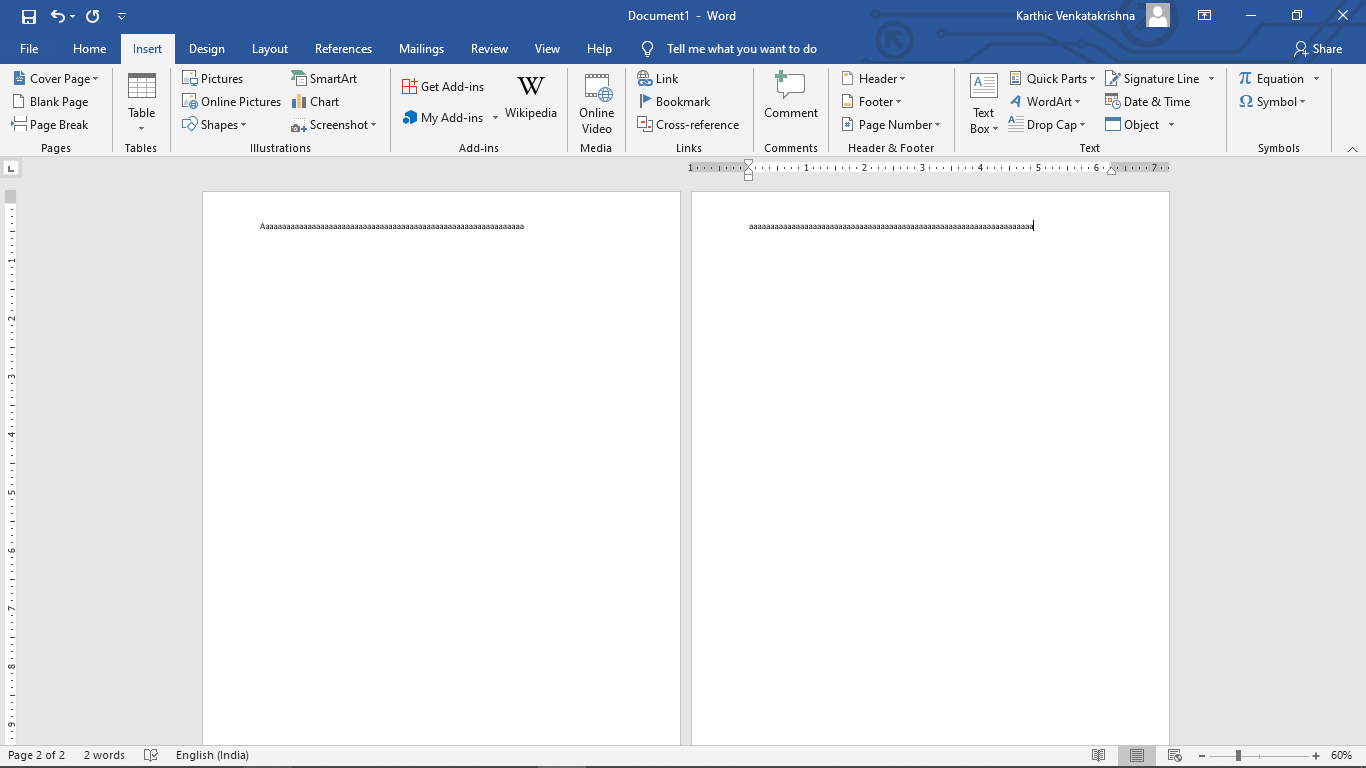
Task: Open Online Pictures search
Action: (x=232, y=101)
